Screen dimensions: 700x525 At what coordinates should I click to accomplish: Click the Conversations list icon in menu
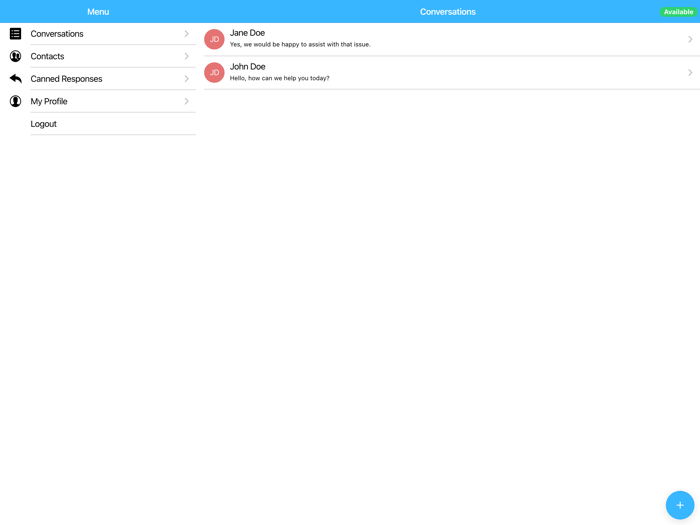tap(15, 33)
